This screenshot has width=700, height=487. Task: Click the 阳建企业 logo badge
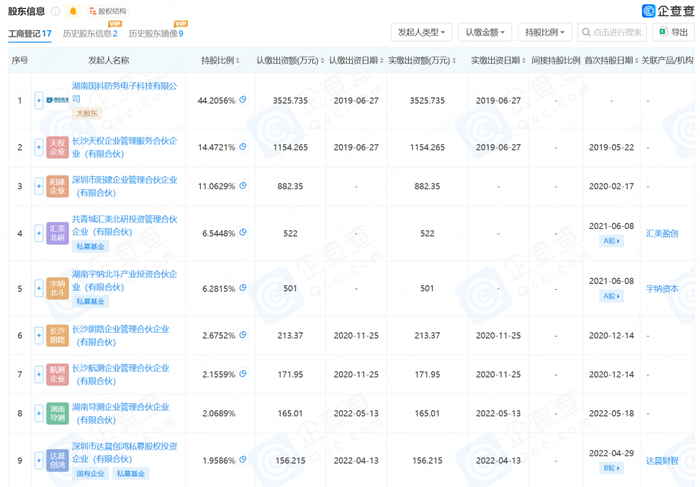(x=58, y=186)
